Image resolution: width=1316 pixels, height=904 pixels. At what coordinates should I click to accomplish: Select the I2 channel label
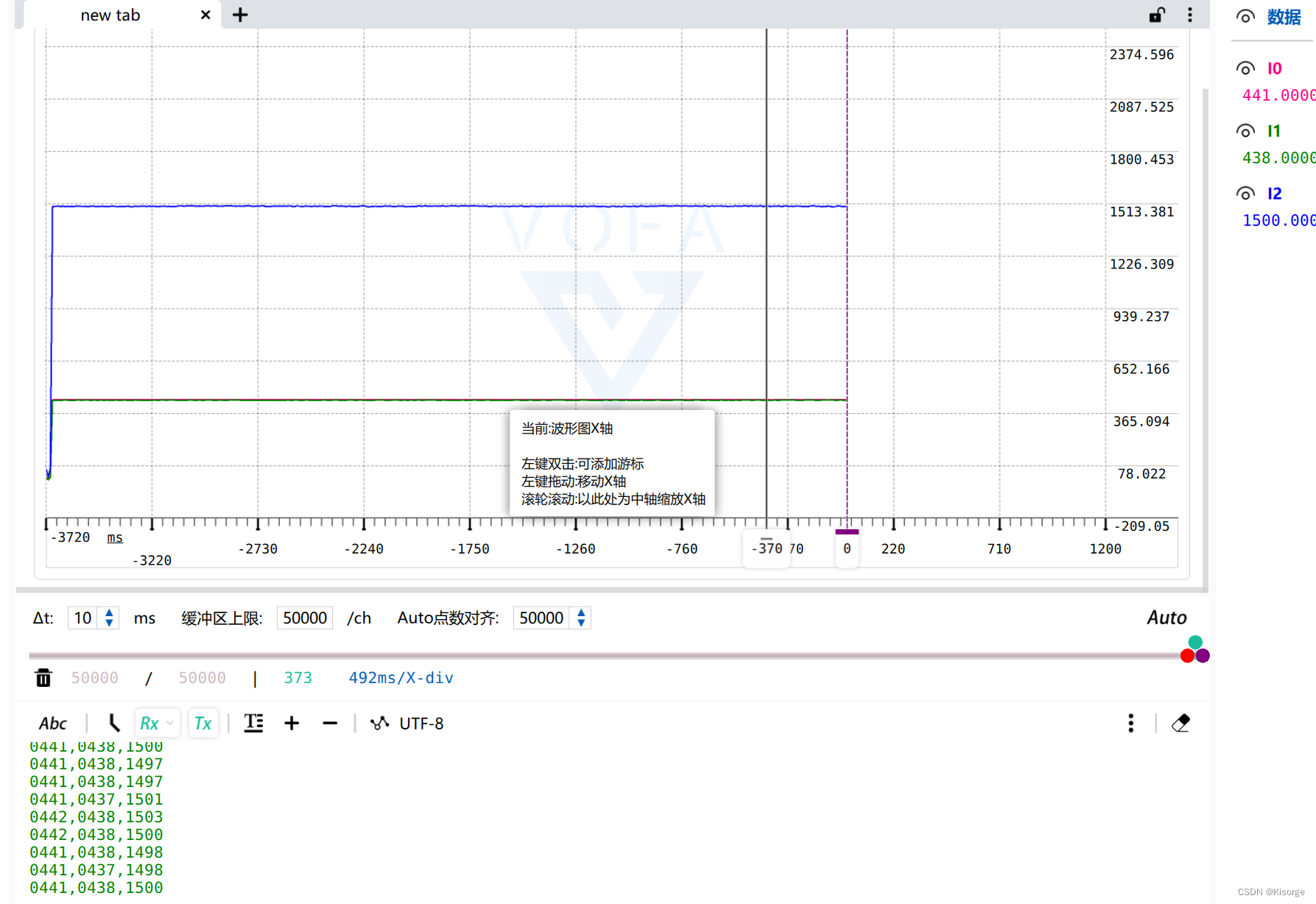click(x=1275, y=194)
